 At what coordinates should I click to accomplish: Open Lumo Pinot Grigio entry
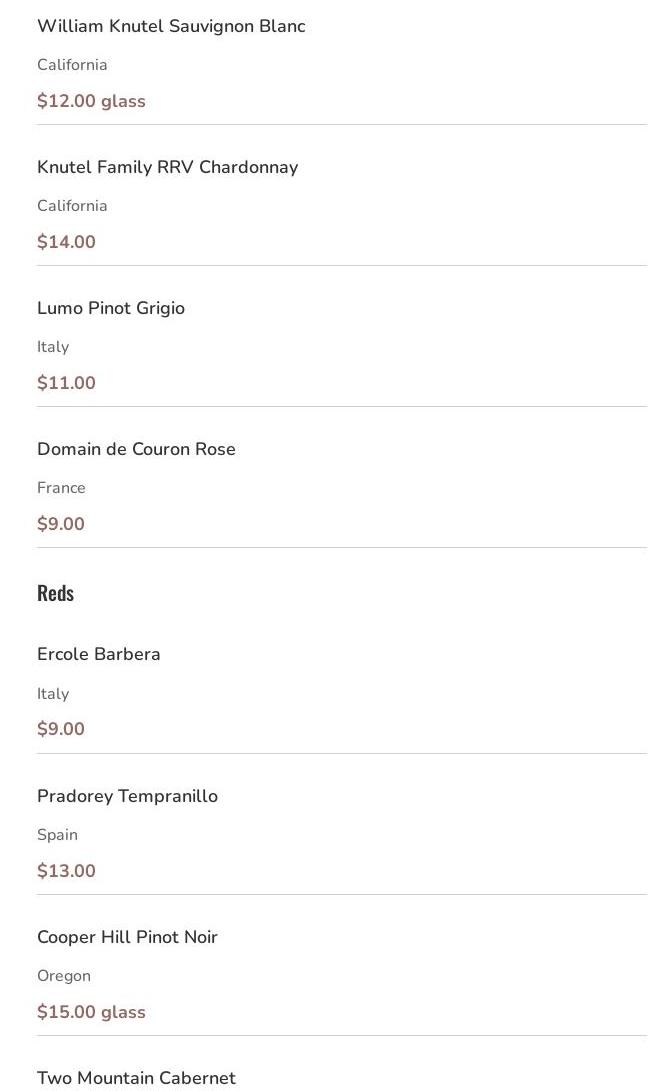tap(111, 309)
